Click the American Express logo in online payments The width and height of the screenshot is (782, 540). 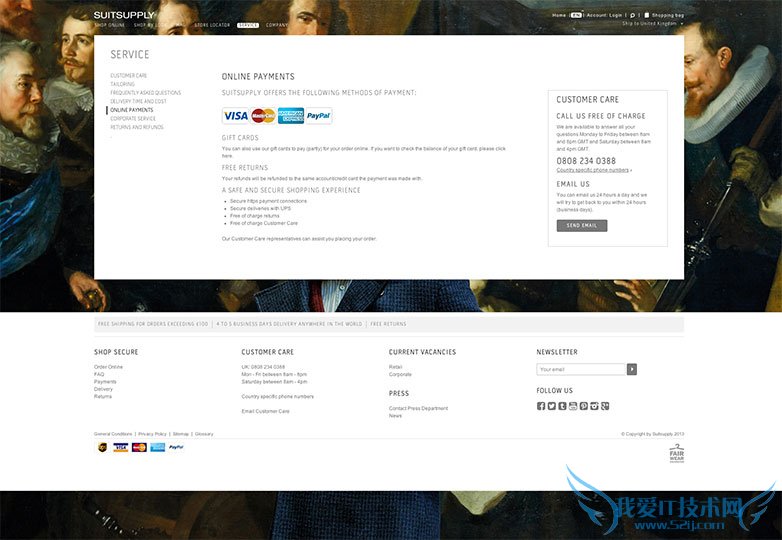coord(291,116)
